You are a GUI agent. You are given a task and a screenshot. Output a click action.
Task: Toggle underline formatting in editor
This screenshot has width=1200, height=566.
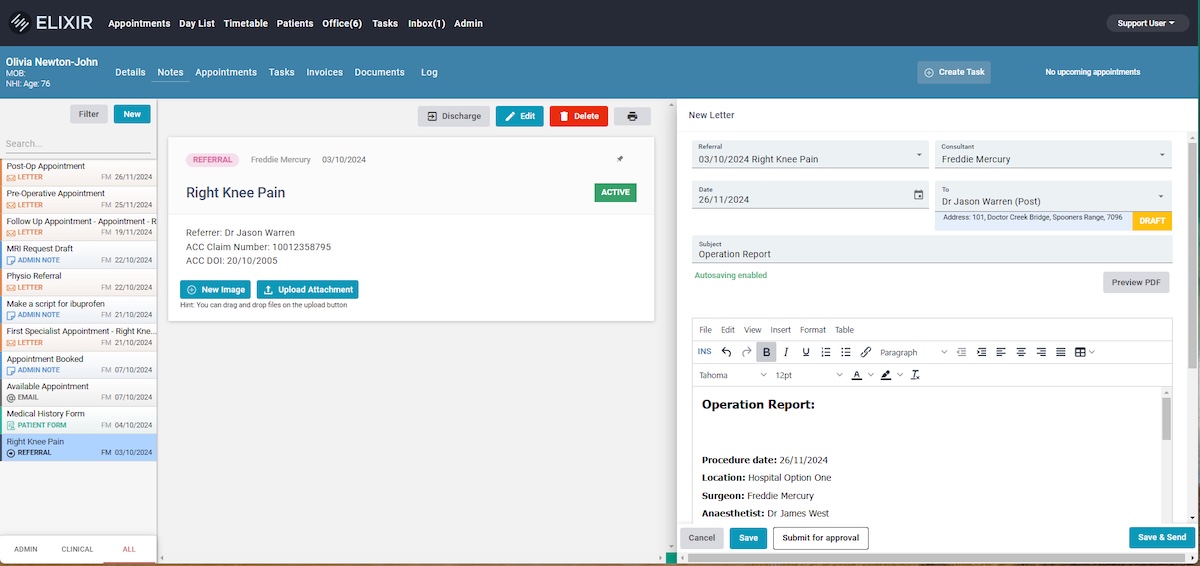point(806,352)
